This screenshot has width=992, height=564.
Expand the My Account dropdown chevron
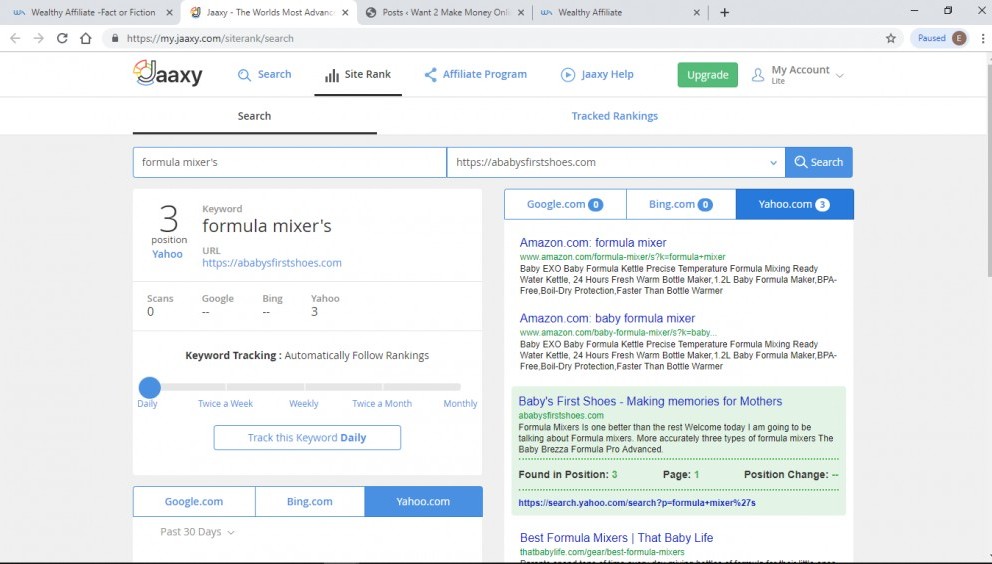tap(840, 75)
